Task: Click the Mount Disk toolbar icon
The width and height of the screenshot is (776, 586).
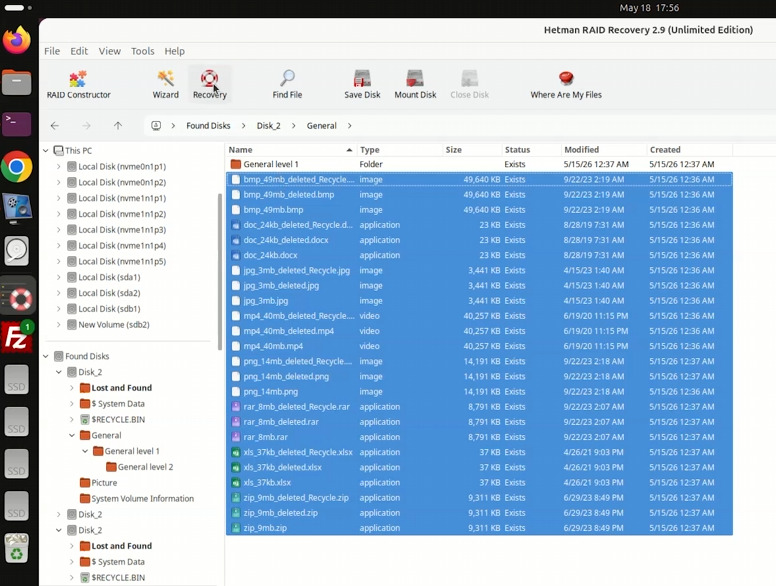Action: click(415, 85)
